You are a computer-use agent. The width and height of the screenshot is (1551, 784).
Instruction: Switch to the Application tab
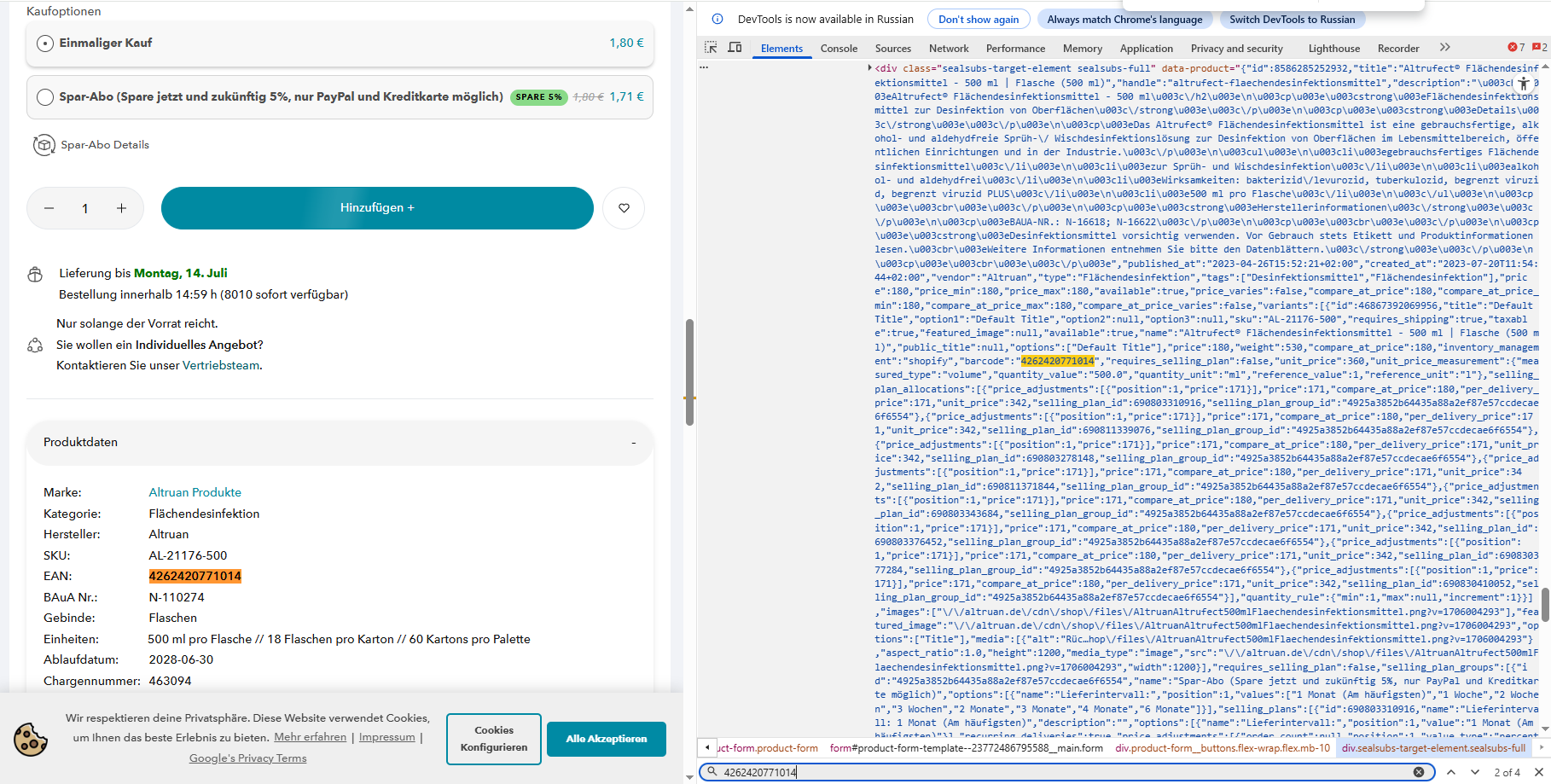[1146, 49]
